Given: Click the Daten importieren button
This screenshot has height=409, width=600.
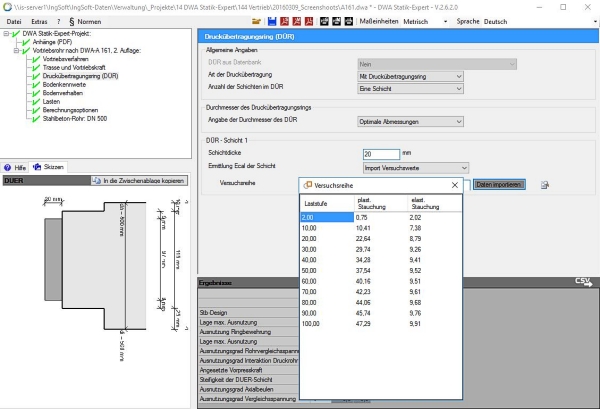Looking at the screenshot, I should (498, 185).
